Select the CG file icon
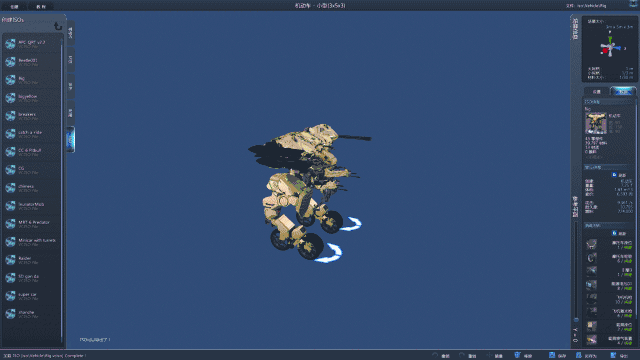640x360 pixels. click(x=10, y=169)
